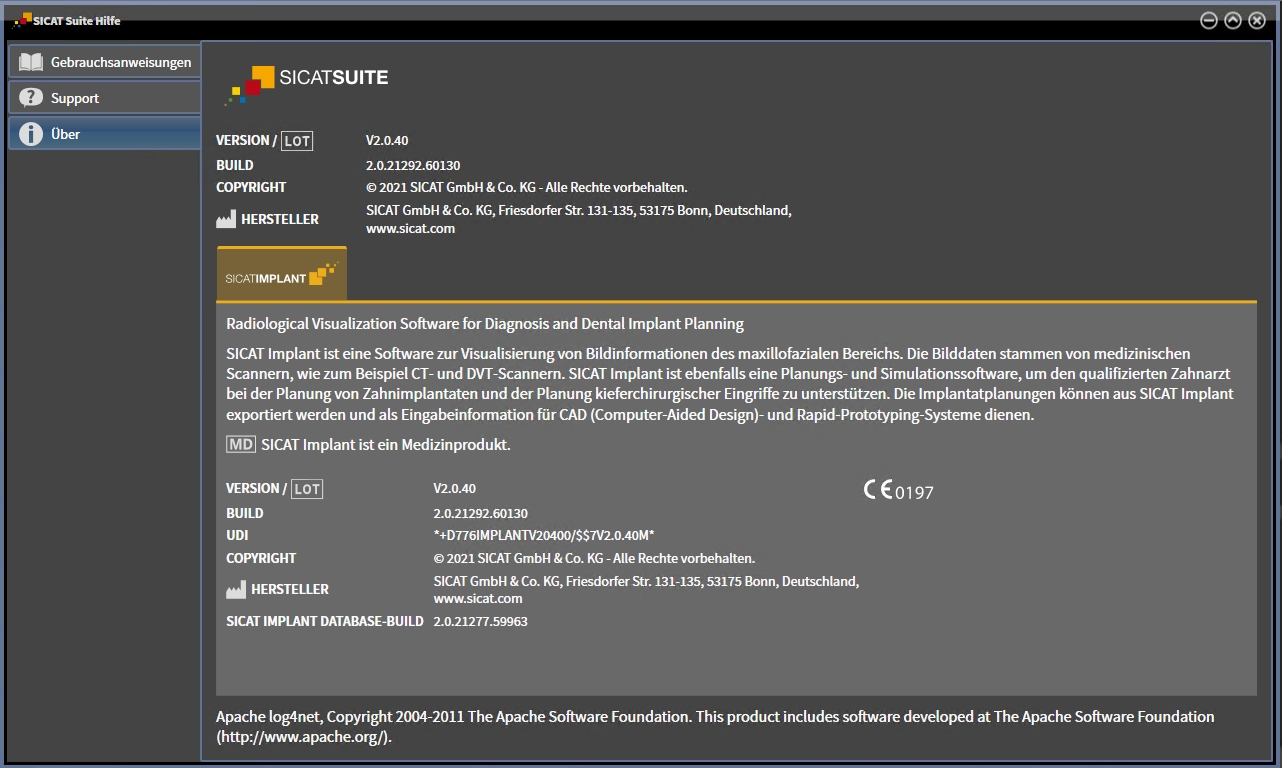Close the SICAT Suite Hilfe window
This screenshot has height=768, width=1282.
(x=1257, y=20)
